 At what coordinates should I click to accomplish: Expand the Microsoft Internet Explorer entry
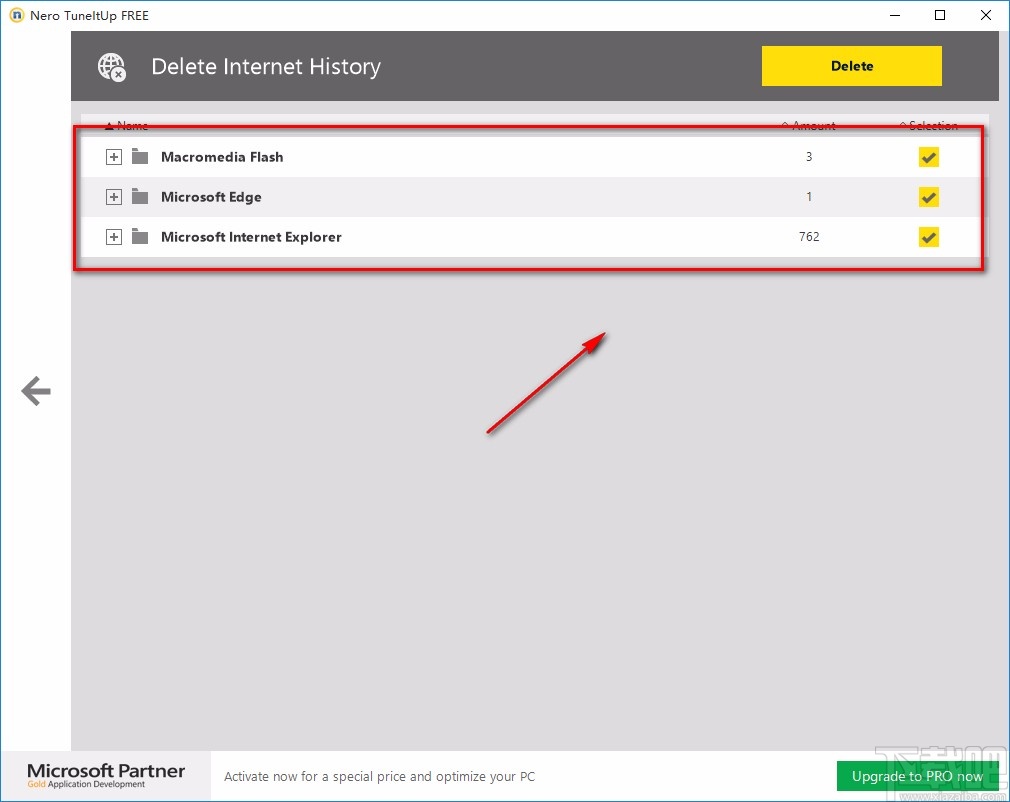click(113, 236)
